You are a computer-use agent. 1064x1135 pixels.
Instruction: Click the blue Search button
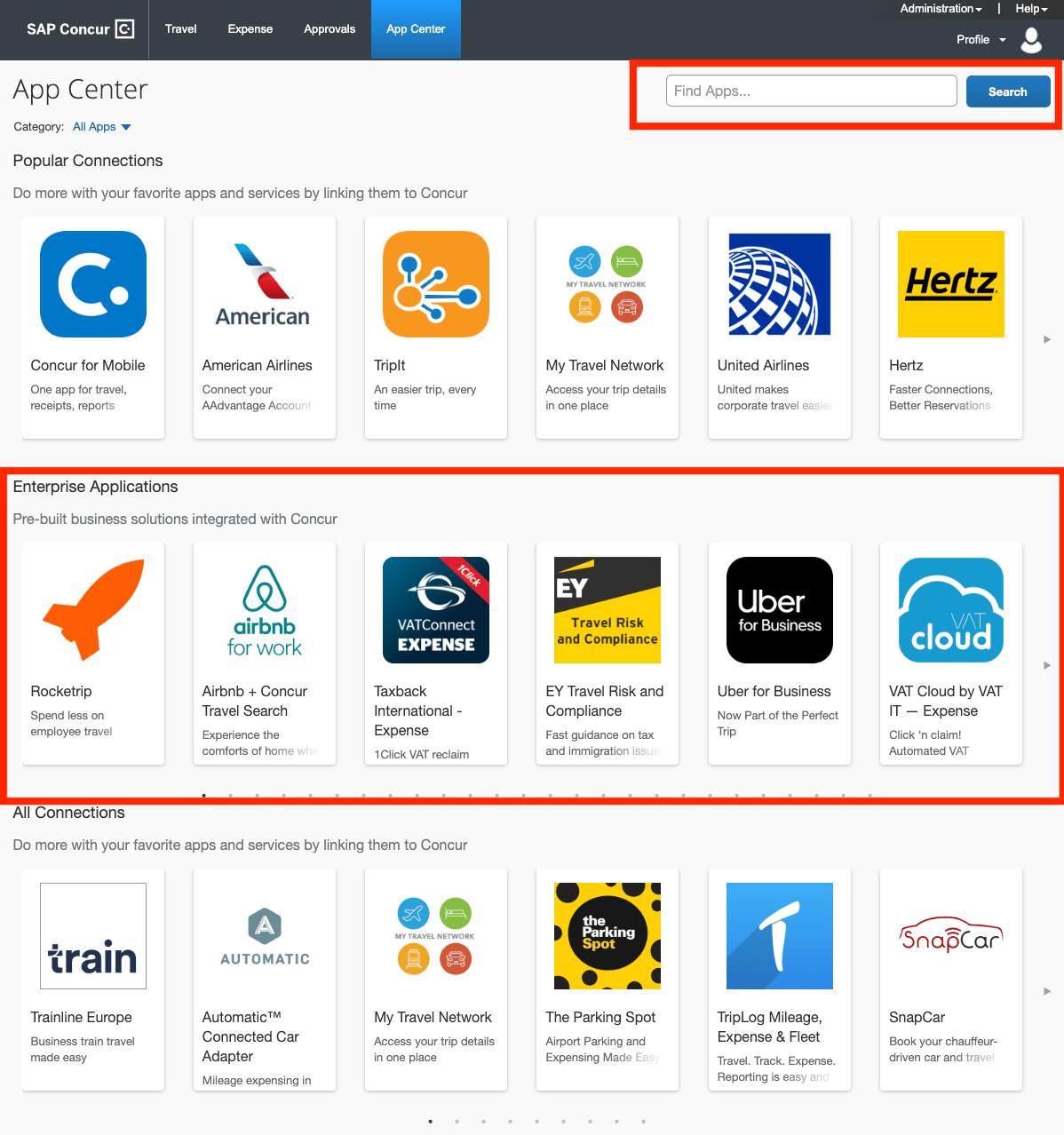click(x=1008, y=91)
